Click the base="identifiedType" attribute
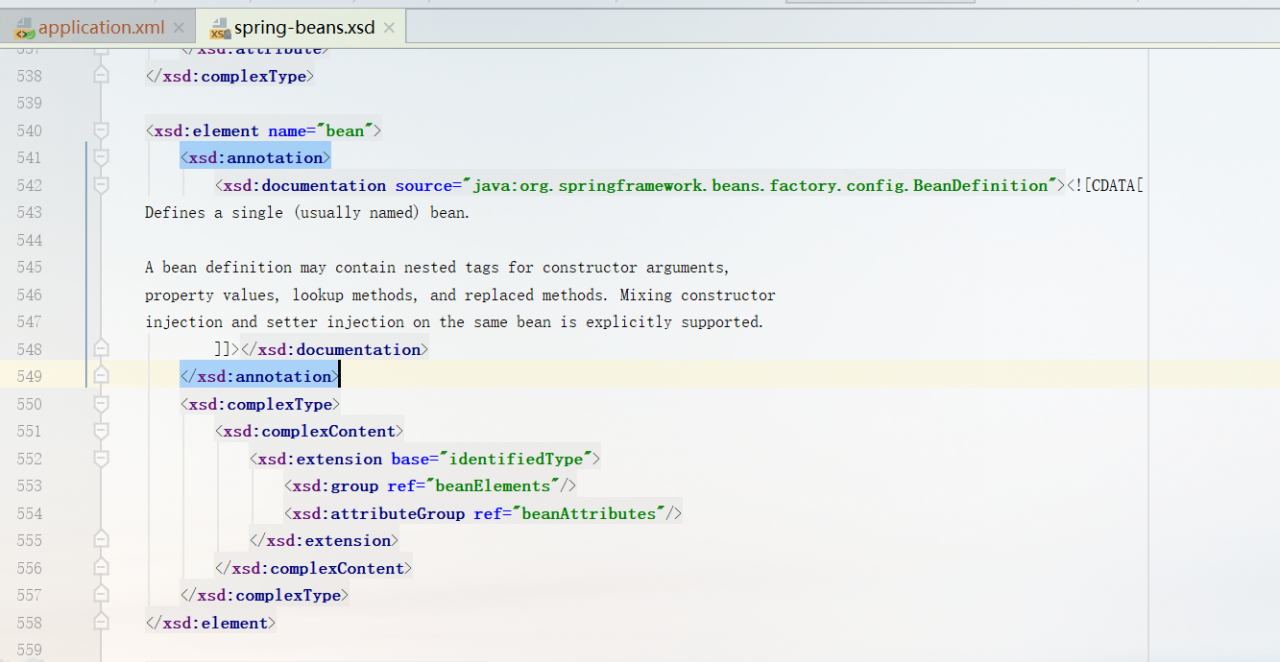The image size is (1280, 662). tap(491, 459)
